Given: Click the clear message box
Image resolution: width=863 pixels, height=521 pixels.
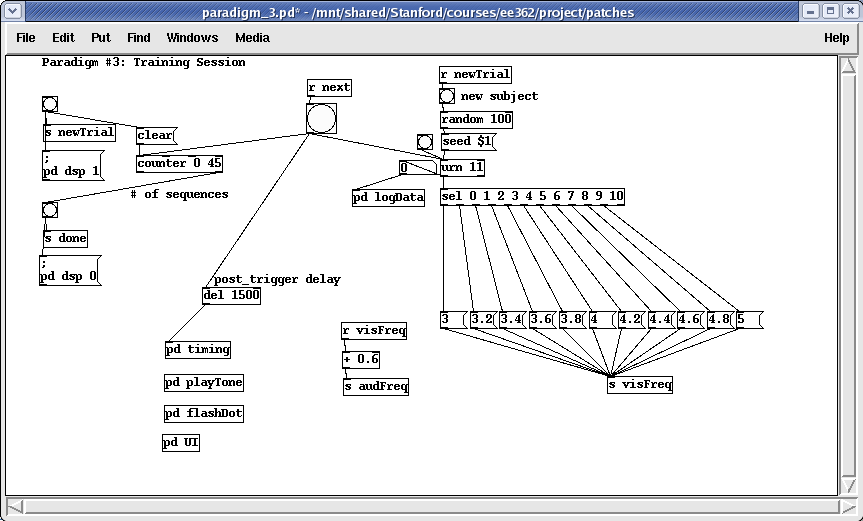Looking at the screenshot, I should [155, 136].
